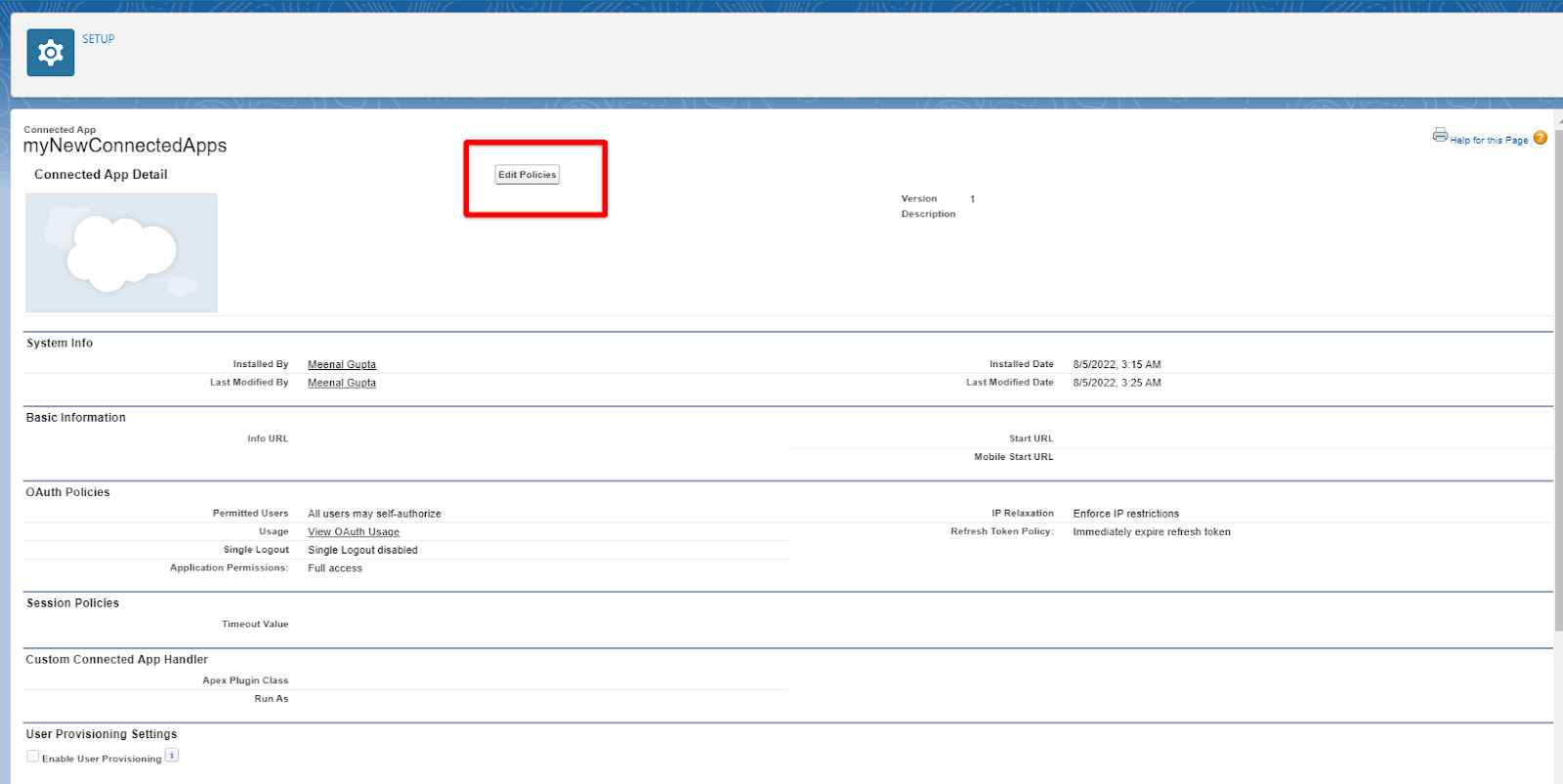Click the orange help question mark icon
The image size is (1563, 784).
(1541, 138)
